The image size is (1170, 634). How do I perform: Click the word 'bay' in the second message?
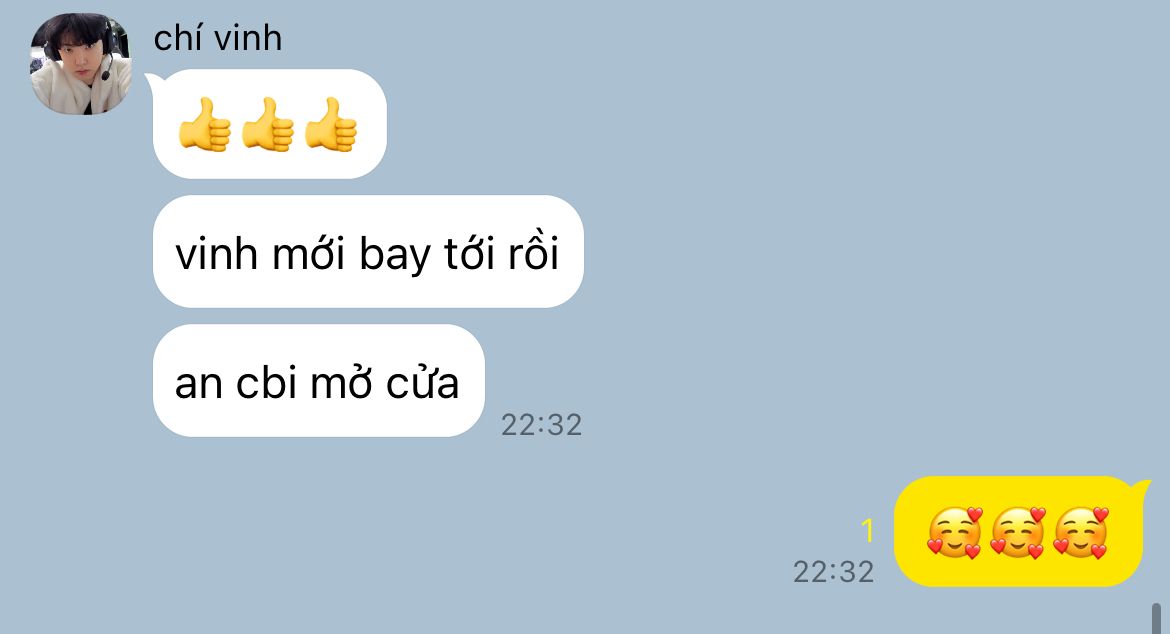[395, 256]
